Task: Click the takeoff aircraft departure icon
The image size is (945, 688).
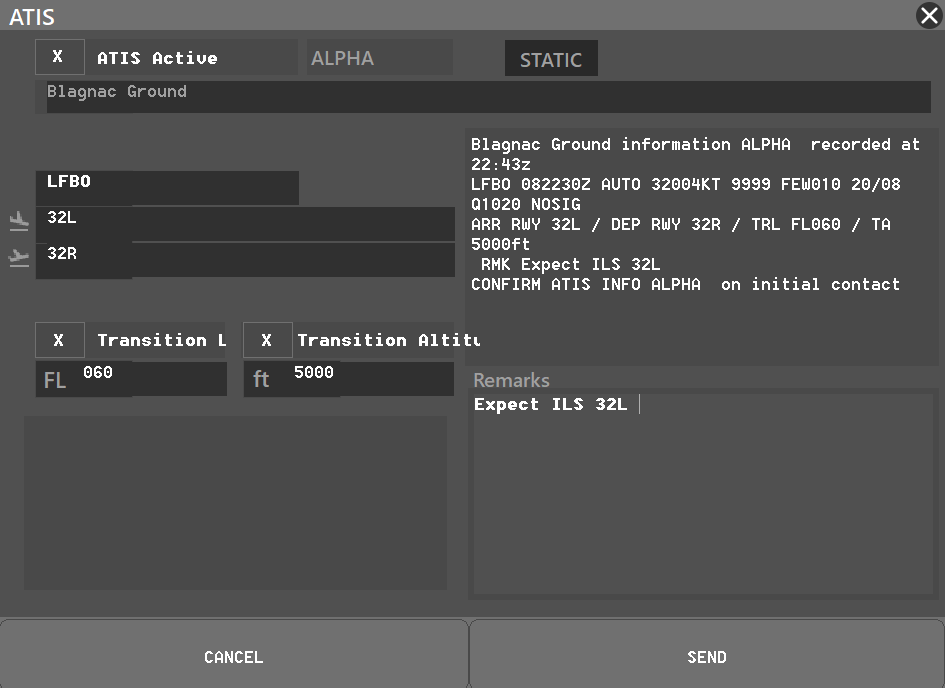Action: point(19,258)
